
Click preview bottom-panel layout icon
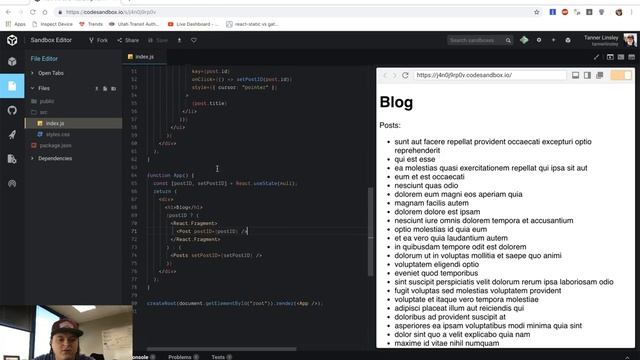(576, 75)
